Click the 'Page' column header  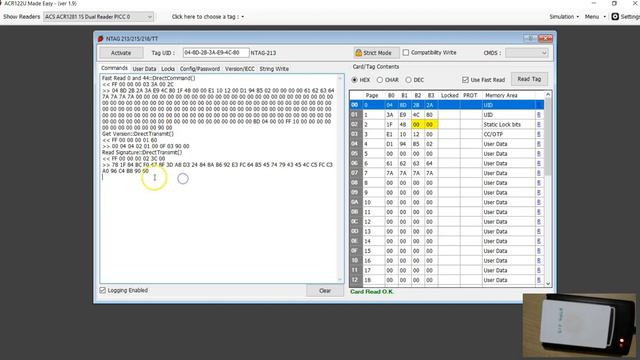click(x=372, y=95)
